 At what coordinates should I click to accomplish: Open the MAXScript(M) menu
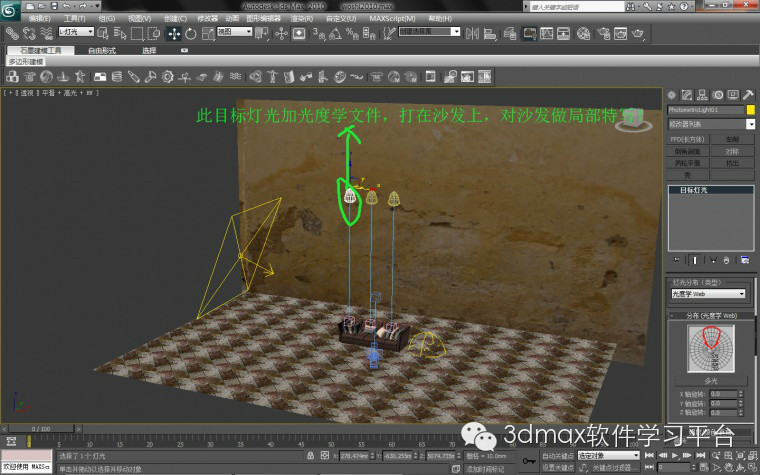392,18
